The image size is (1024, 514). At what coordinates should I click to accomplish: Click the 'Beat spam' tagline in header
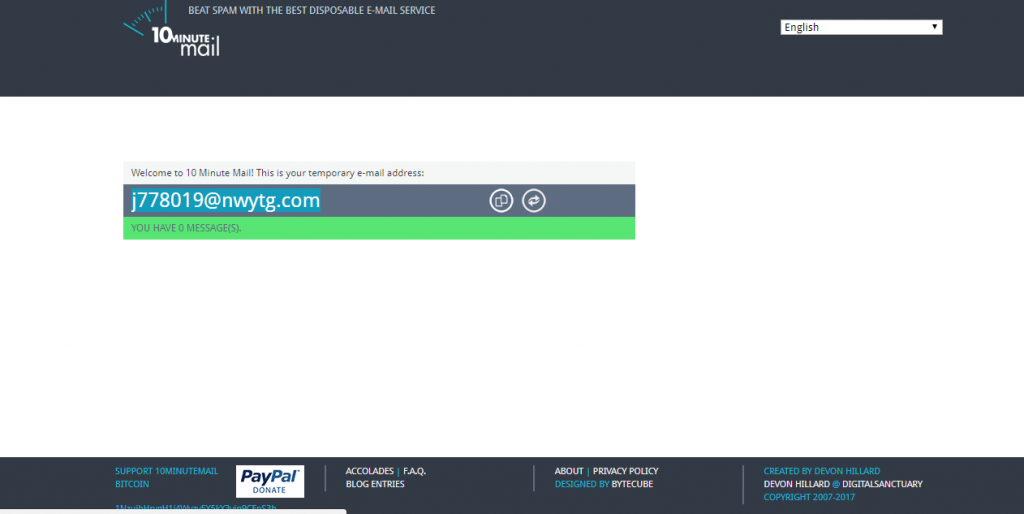pos(312,10)
